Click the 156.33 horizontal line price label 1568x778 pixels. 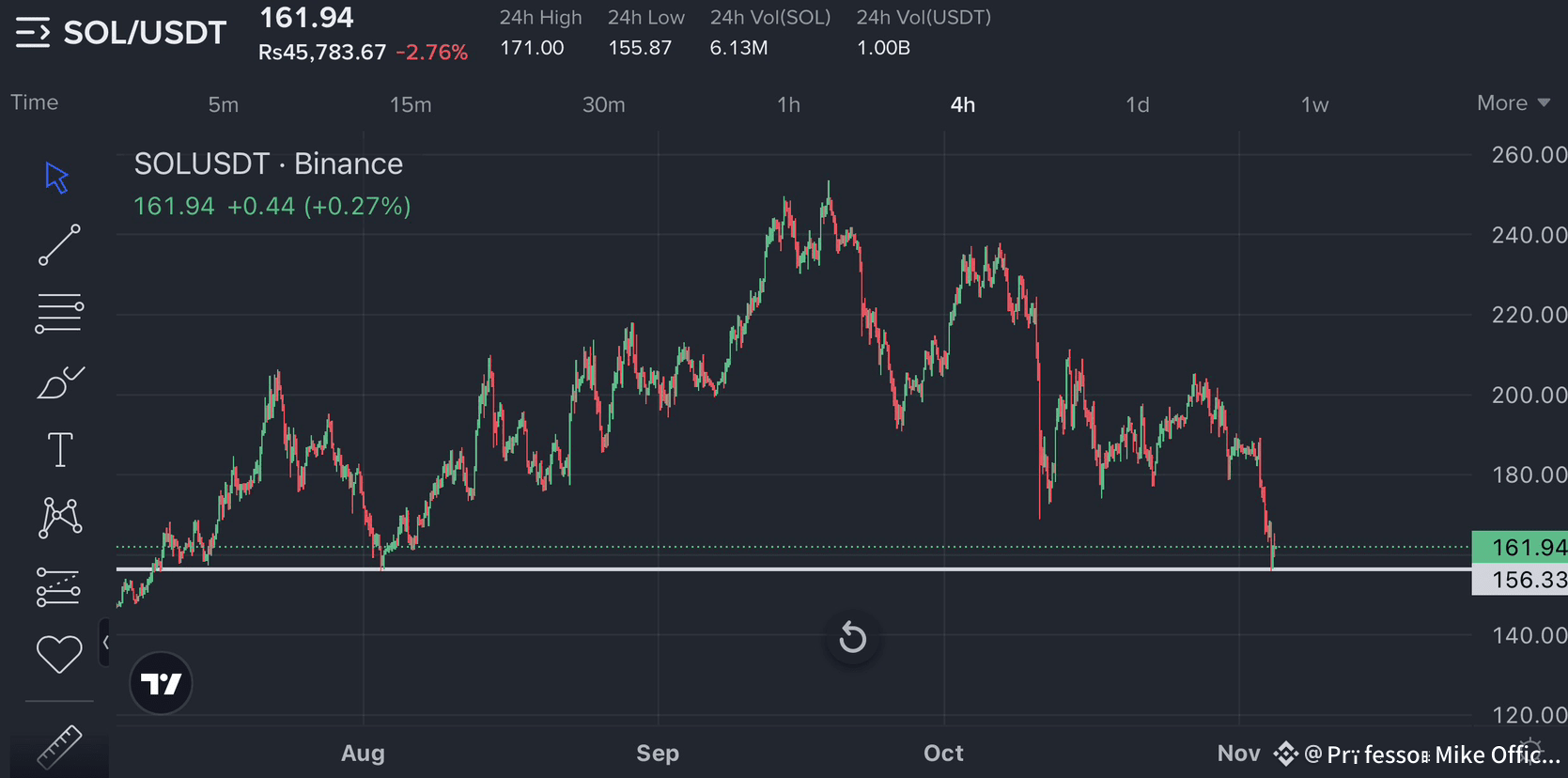1519,580
